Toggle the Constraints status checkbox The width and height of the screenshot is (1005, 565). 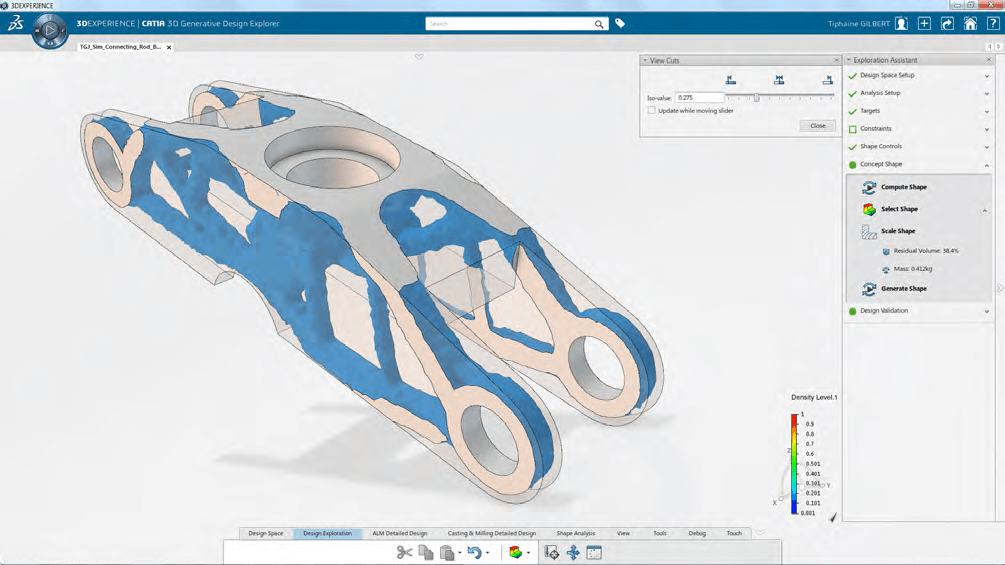point(852,129)
